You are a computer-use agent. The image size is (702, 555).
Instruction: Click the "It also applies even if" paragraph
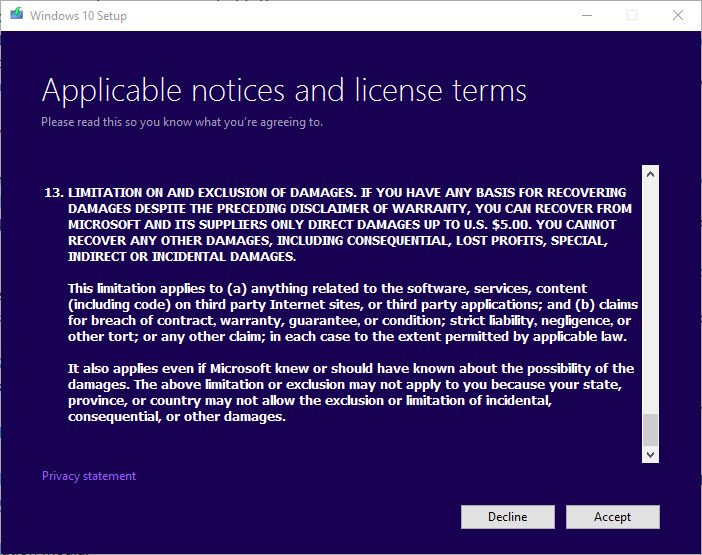click(x=350, y=393)
